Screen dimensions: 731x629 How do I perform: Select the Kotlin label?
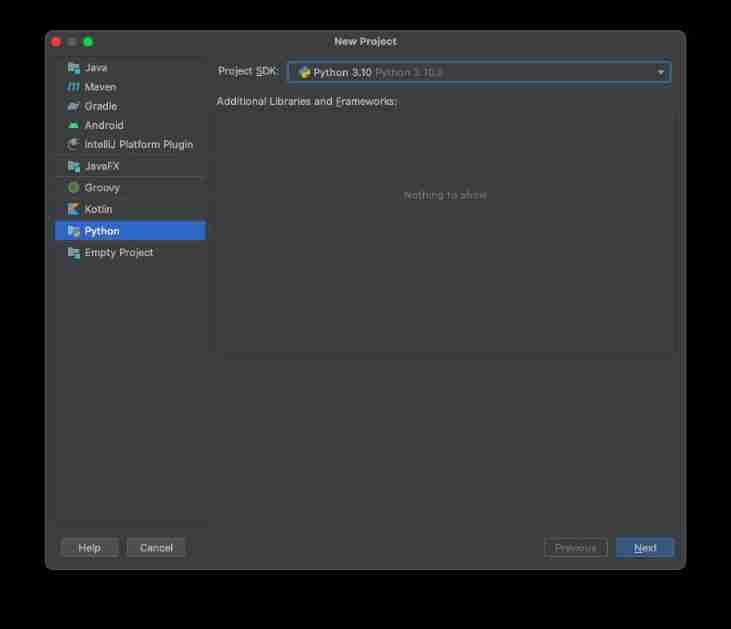[x=98, y=209]
